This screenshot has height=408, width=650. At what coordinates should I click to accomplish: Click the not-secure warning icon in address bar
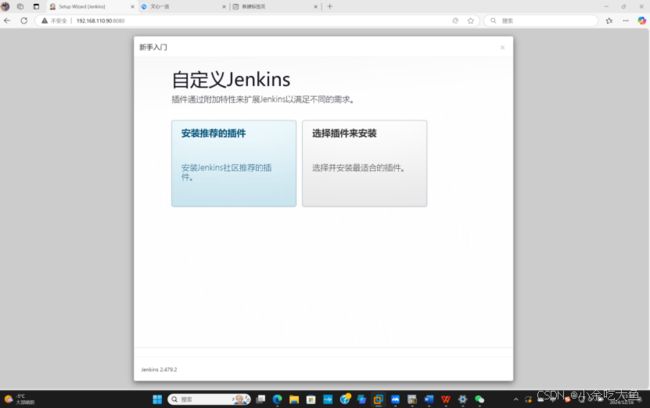pyautogui.click(x=44, y=20)
